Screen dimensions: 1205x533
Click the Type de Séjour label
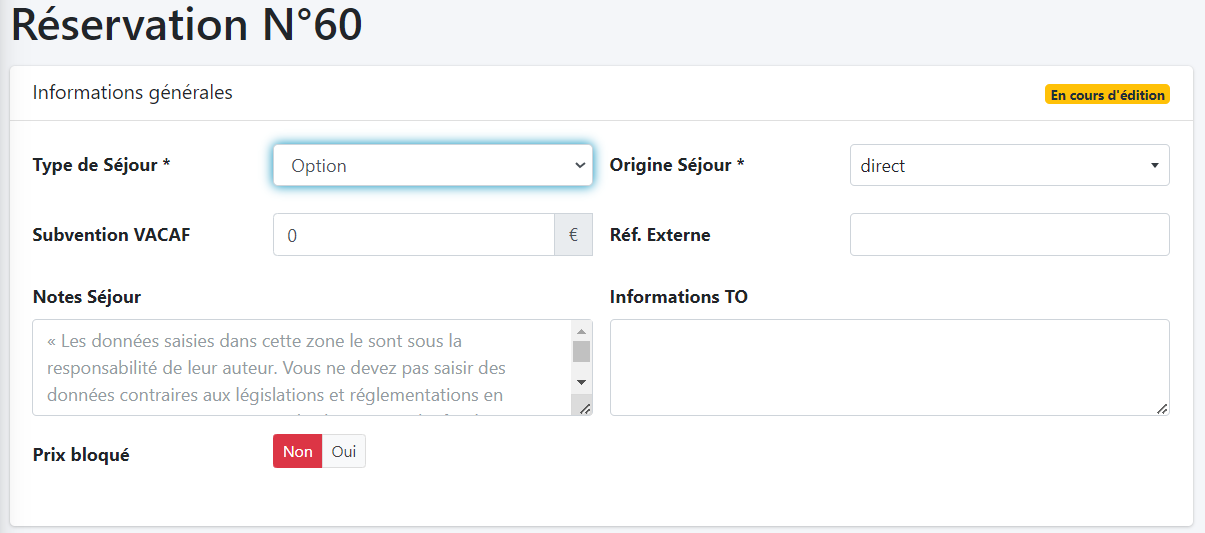tap(101, 166)
